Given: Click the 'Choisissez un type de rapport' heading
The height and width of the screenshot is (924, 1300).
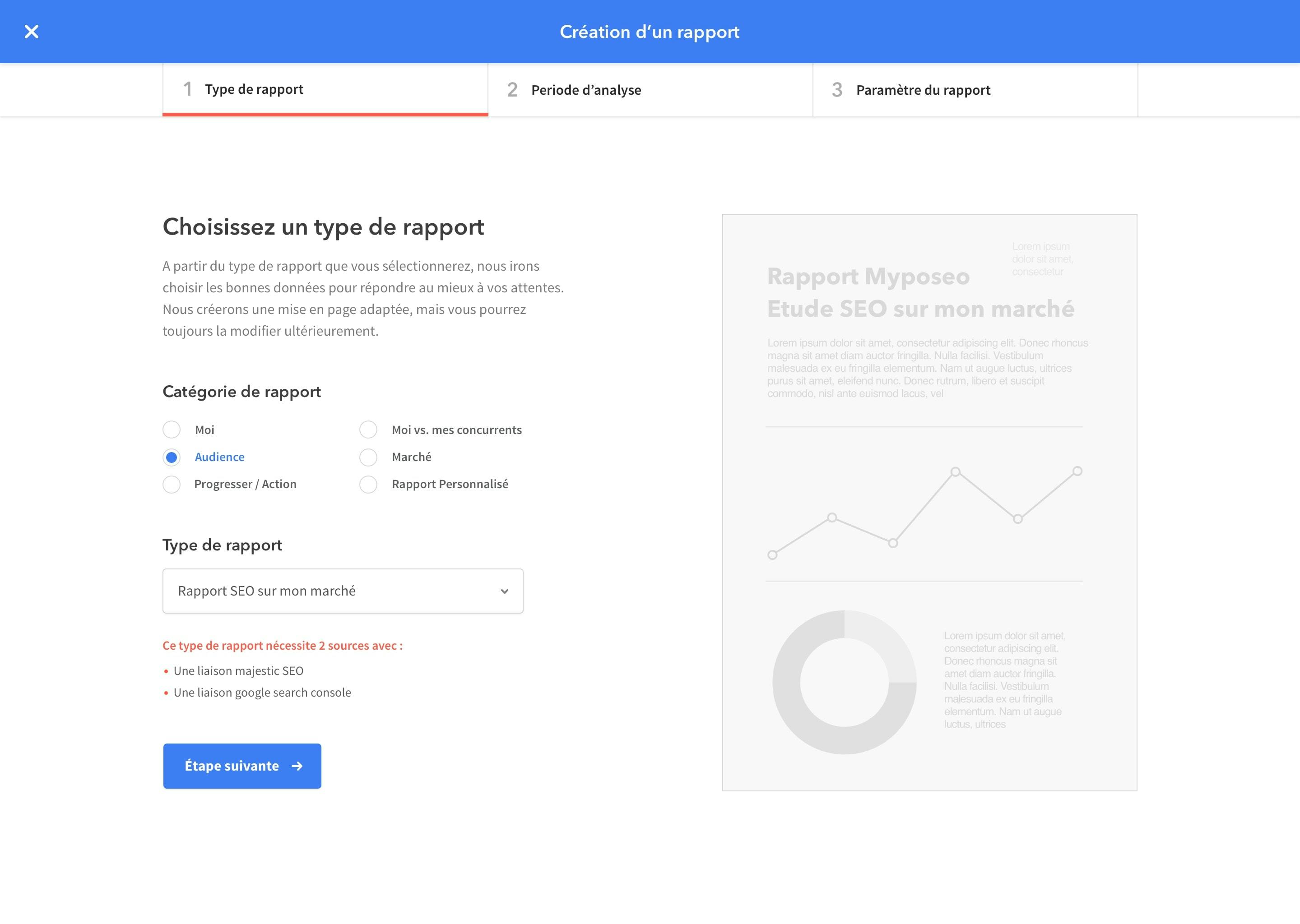Looking at the screenshot, I should coord(323,227).
